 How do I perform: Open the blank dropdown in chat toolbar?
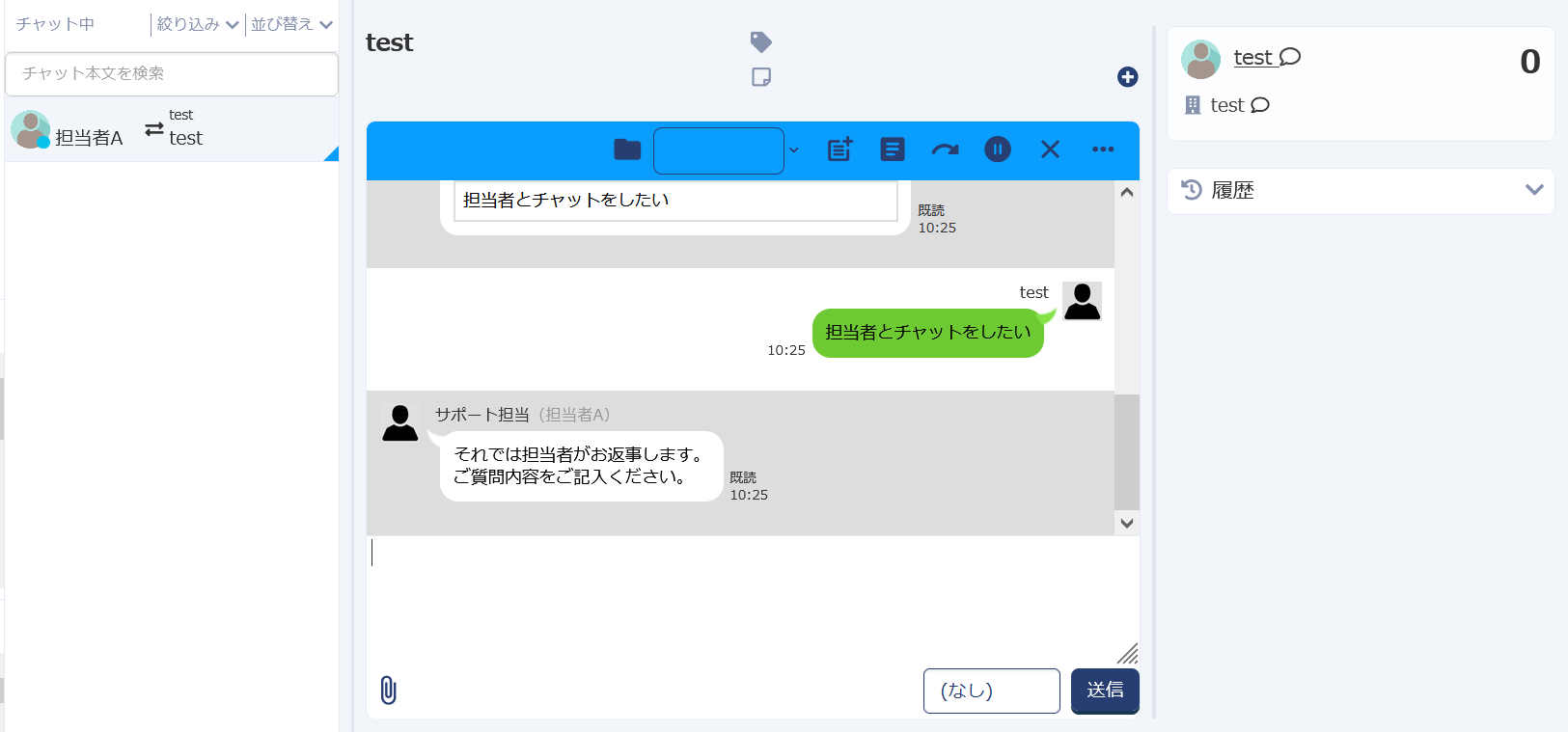click(726, 150)
